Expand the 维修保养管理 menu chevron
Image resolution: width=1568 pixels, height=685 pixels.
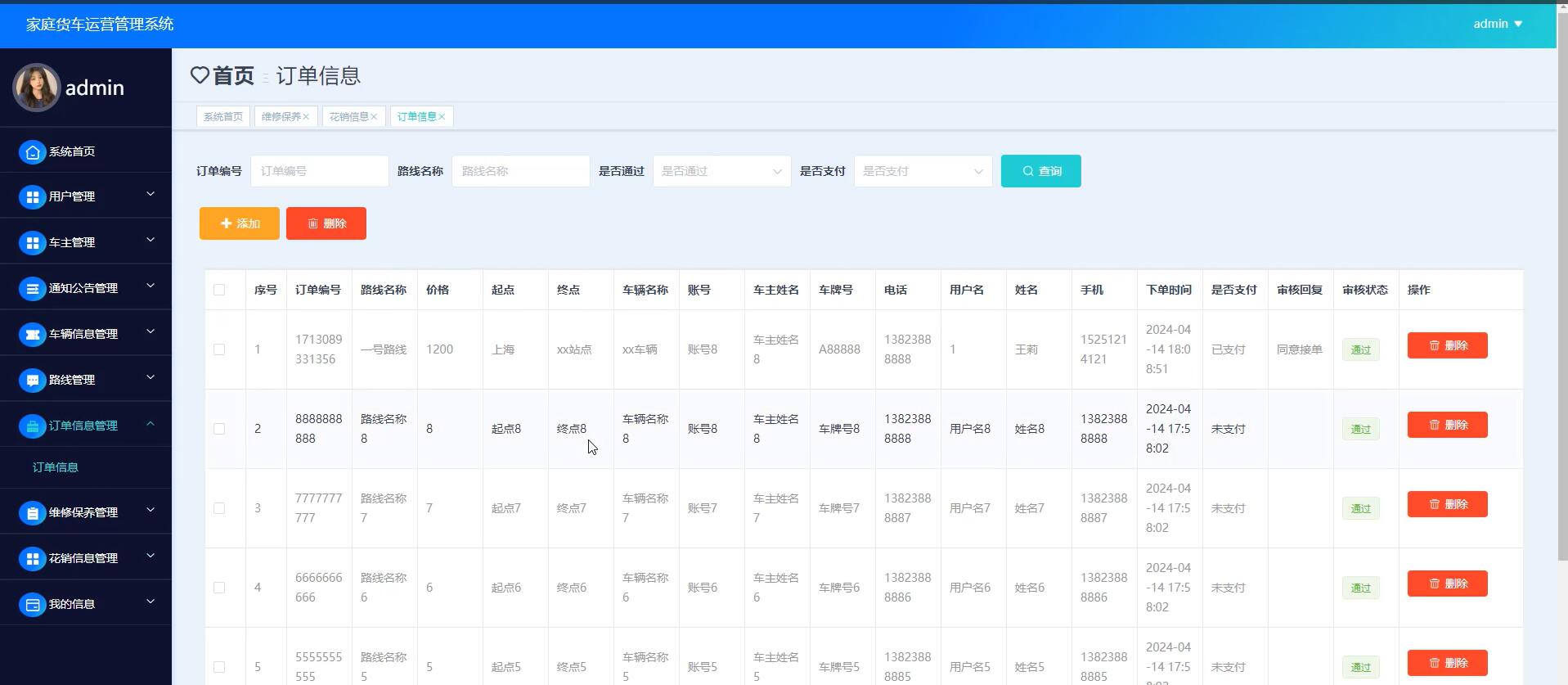pyautogui.click(x=151, y=510)
